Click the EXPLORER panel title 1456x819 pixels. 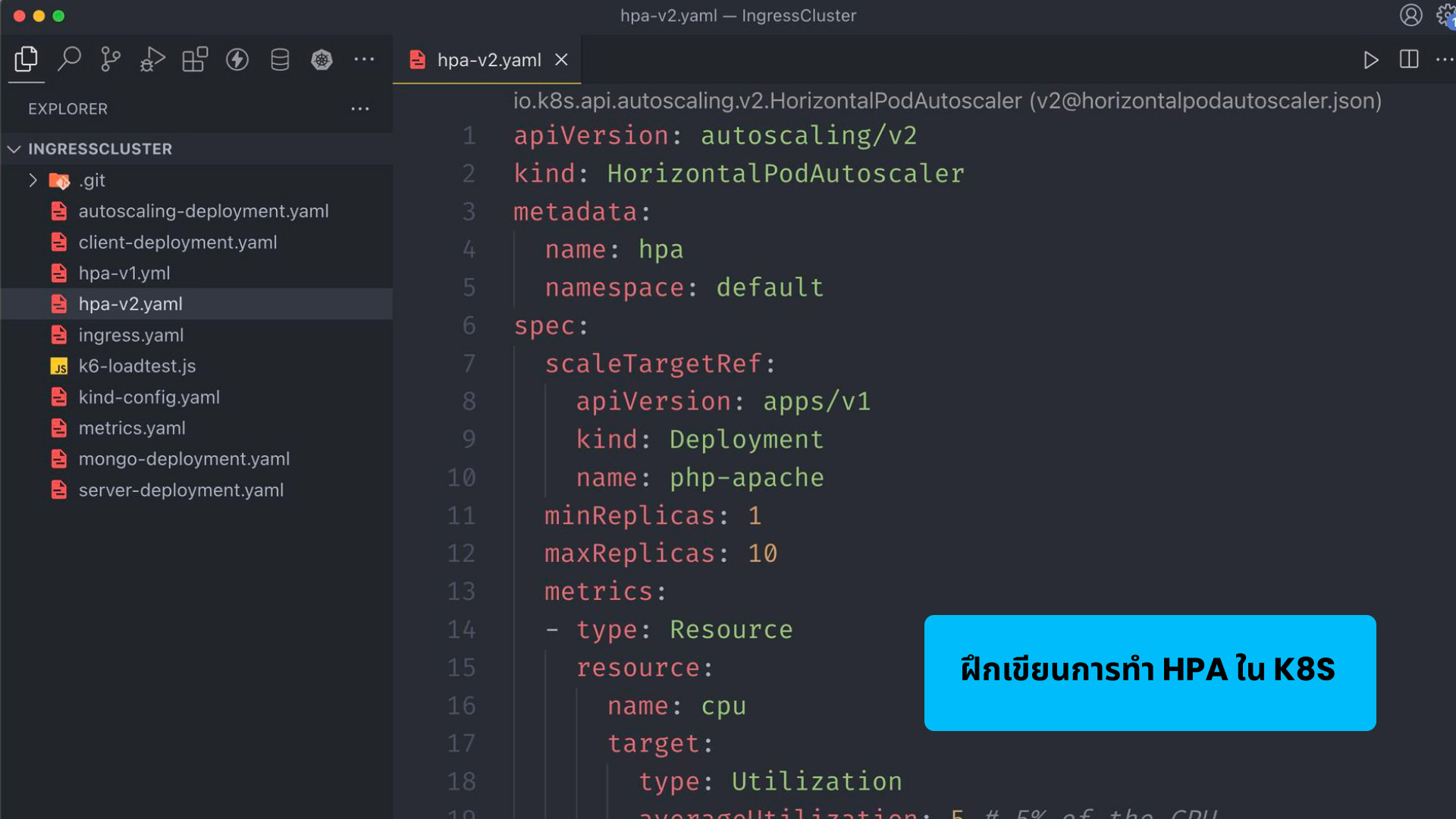pos(67,109)
